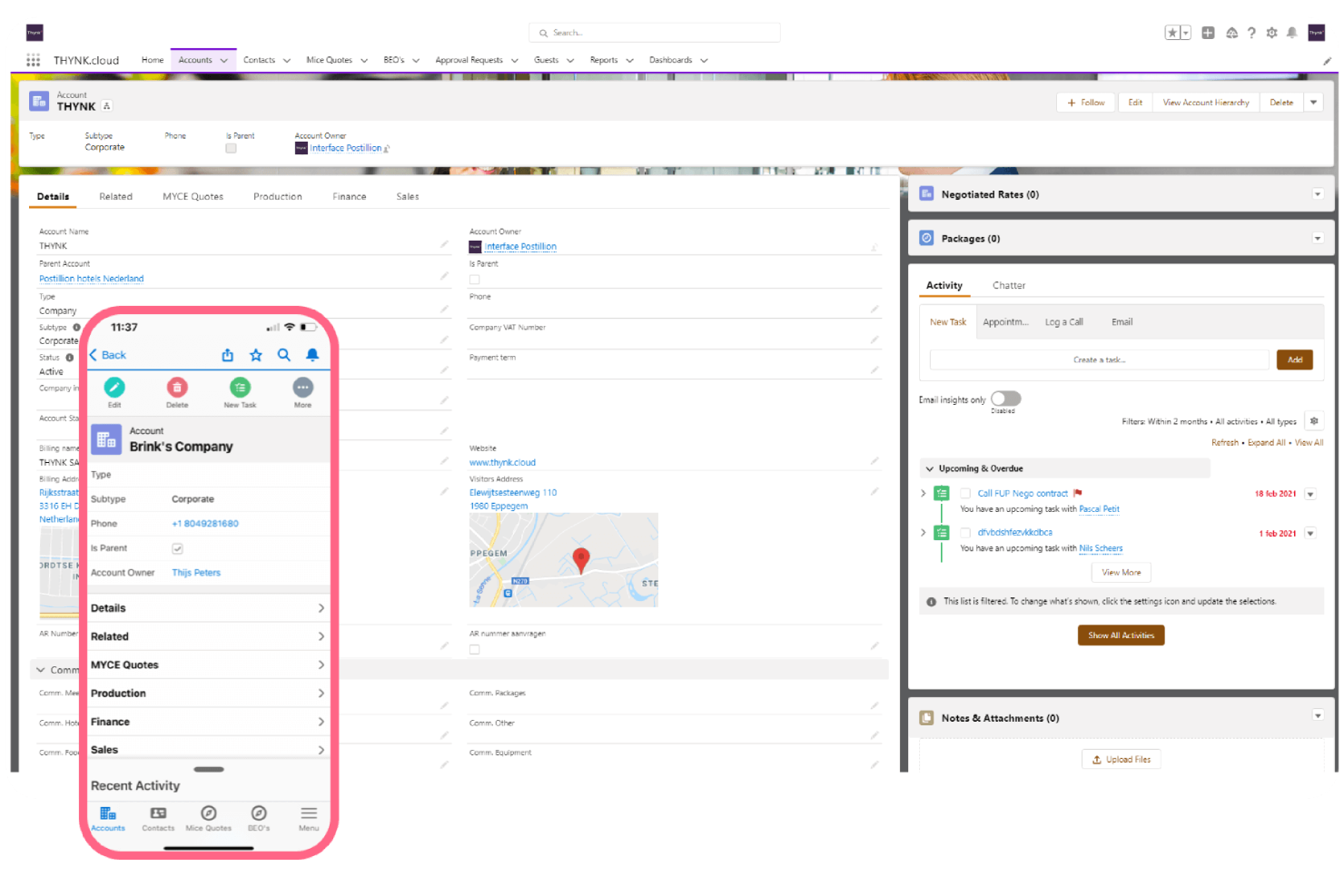Check the Is Parent box in header
This screenshot has height=896, width=1344.
231,148
